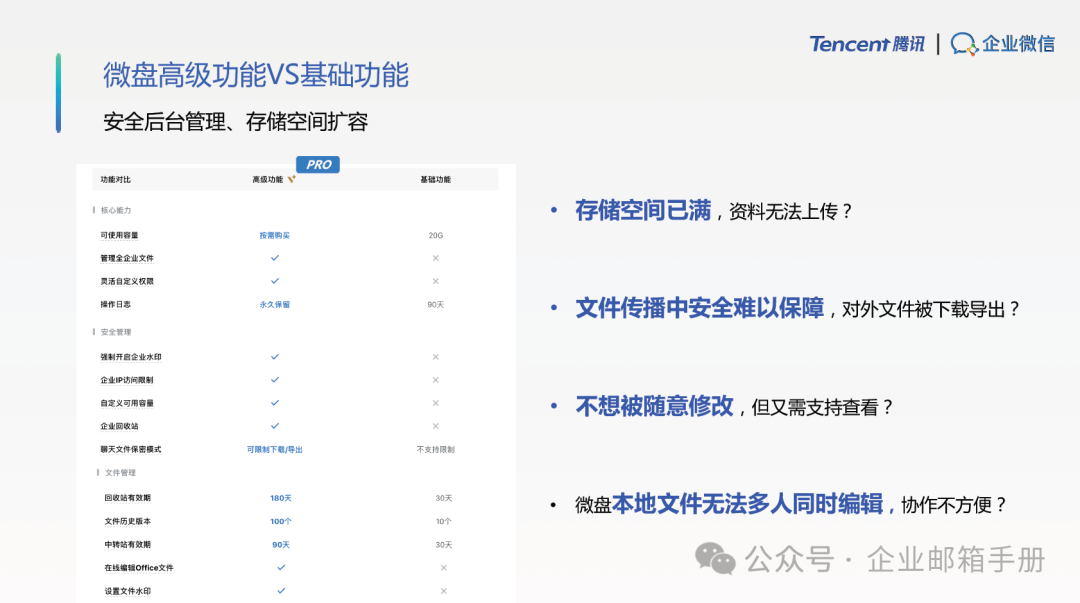
Task: Click the checkmark in the 管理全企业文件 row
Action: pyautogui.click(x=275, y=258)
